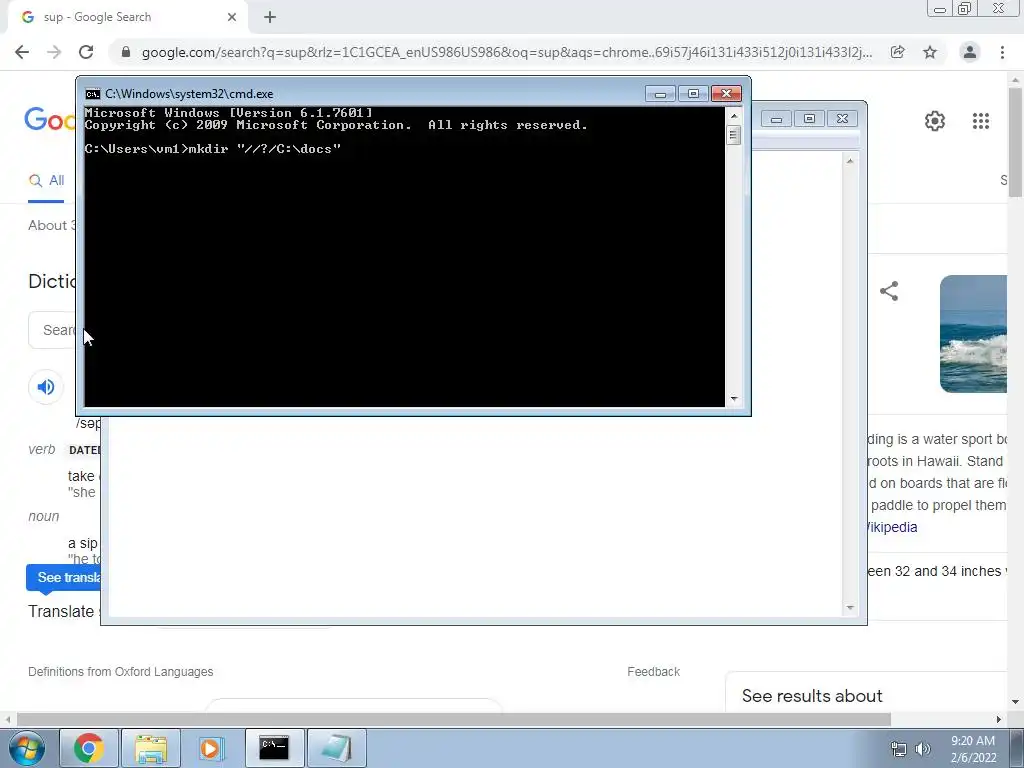
Task: Click the address bar URL
Action: coord(507,52)
